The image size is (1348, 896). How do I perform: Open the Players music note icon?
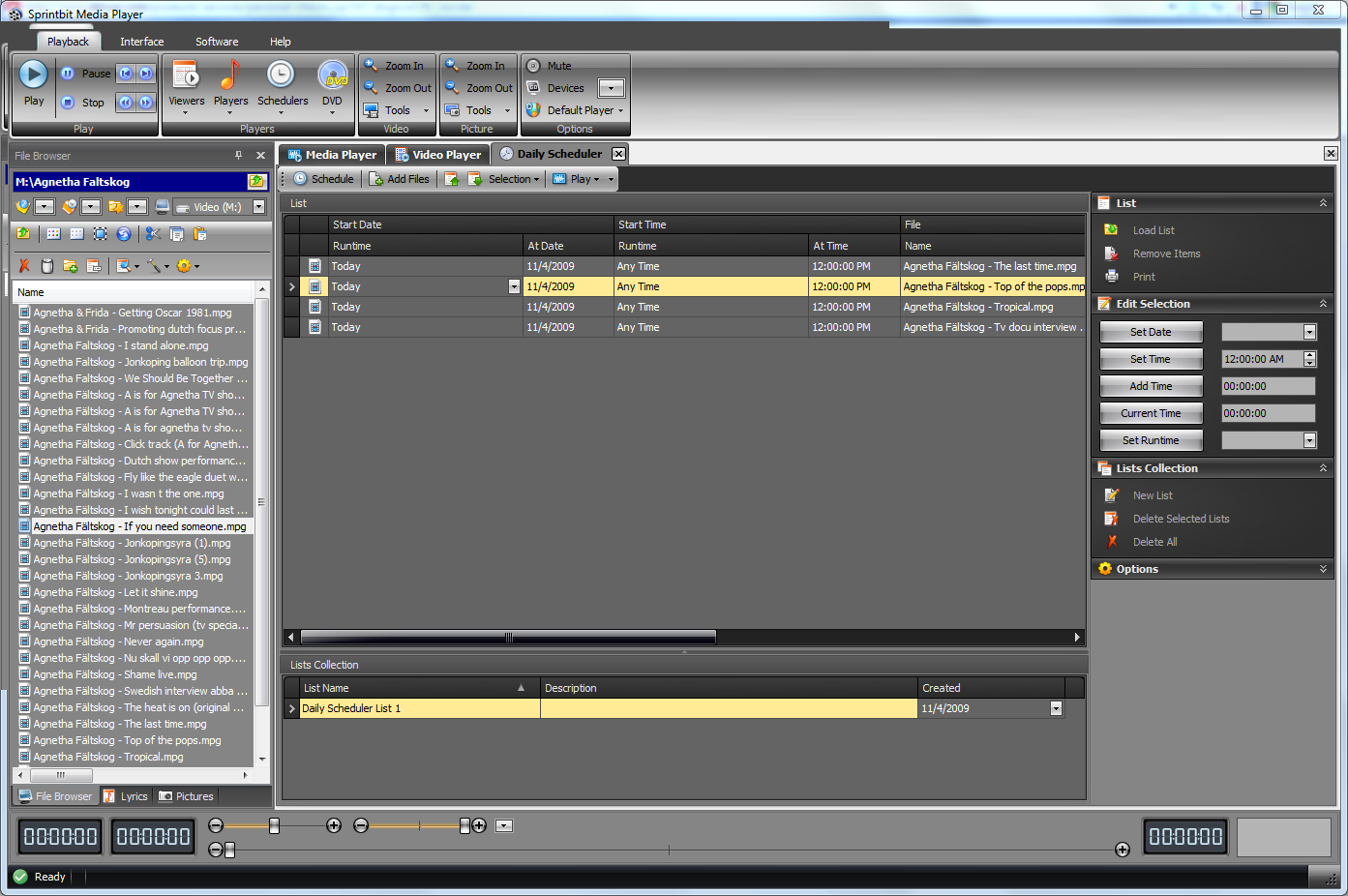(x=230, y=75)
